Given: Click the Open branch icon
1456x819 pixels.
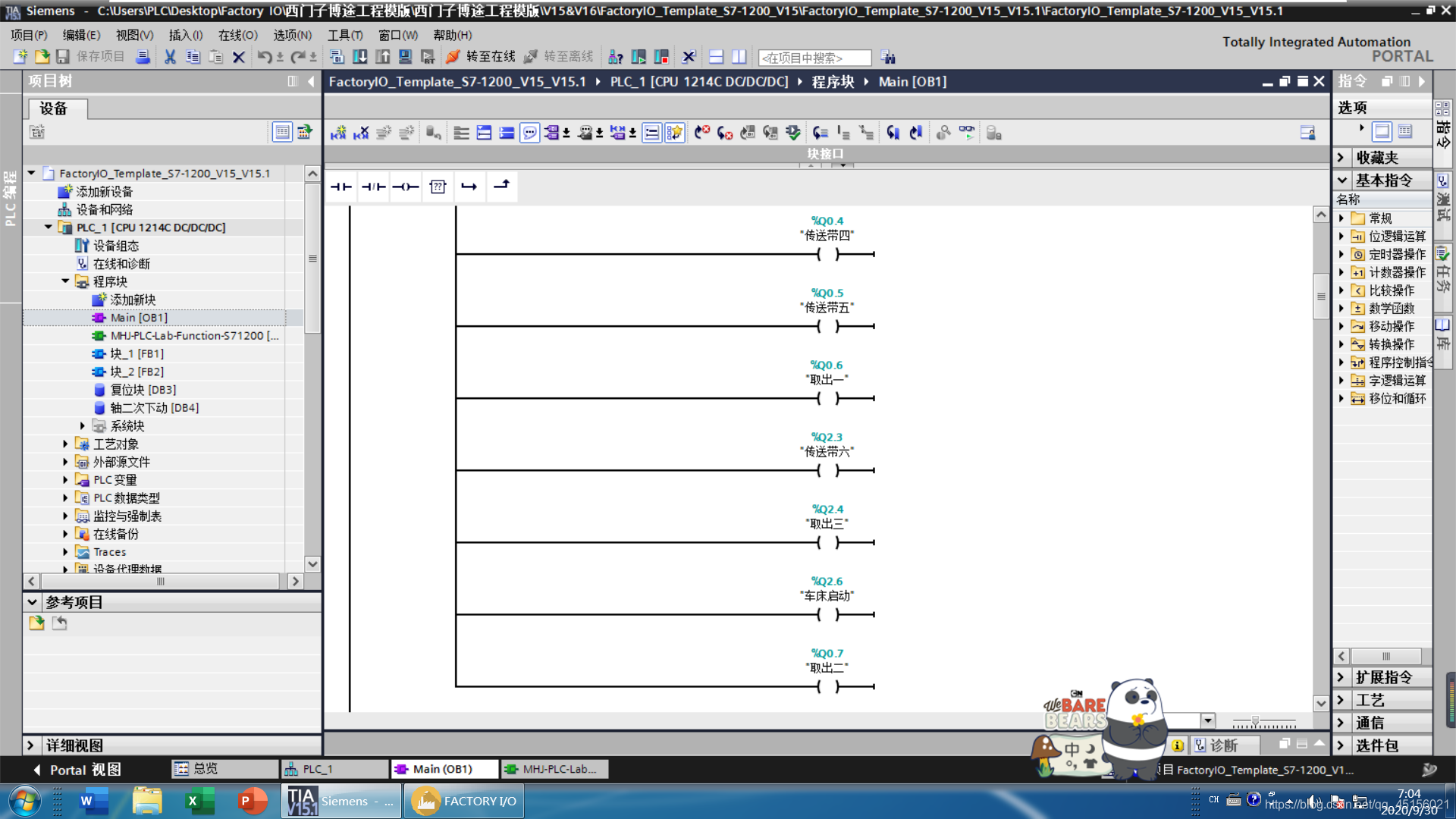Looking at the screenshot, I should (469, 187).
